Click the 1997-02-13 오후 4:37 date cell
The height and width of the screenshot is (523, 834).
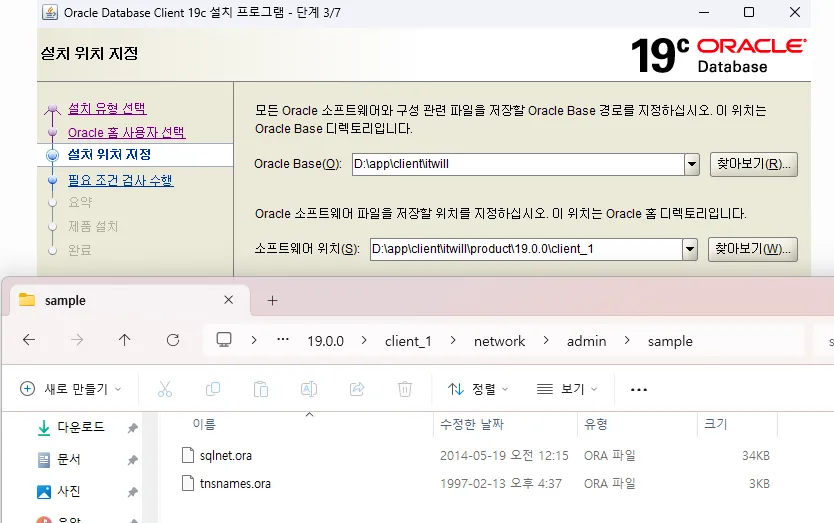[x=501, y=483]
